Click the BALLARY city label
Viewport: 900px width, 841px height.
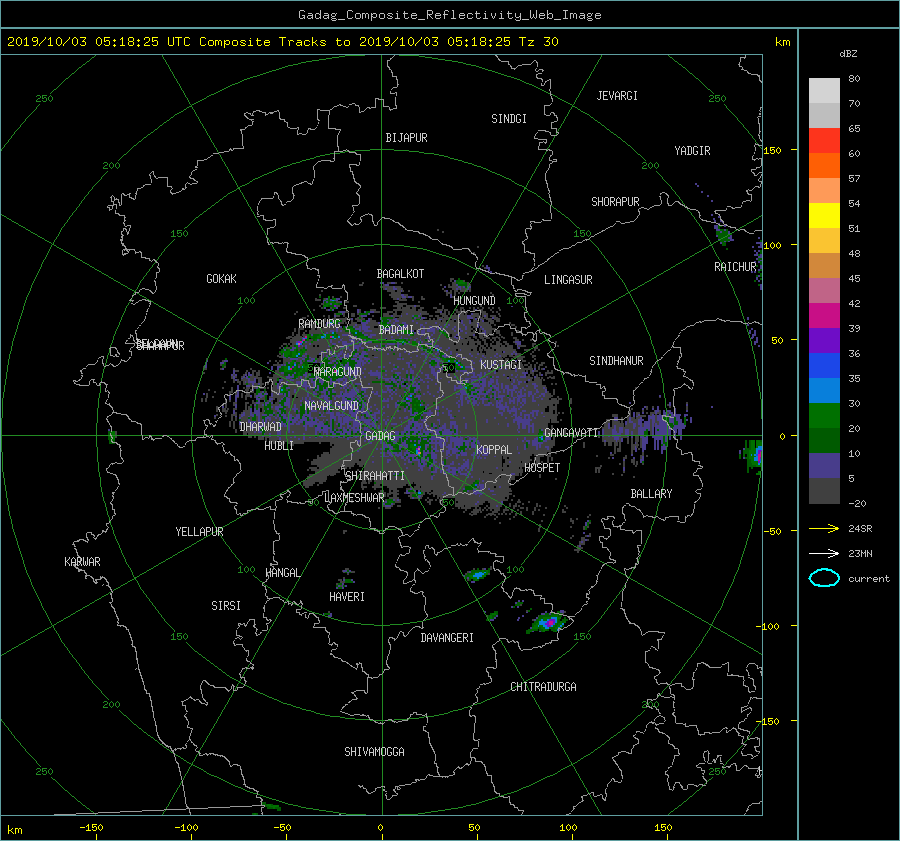[x=651, y=494]
